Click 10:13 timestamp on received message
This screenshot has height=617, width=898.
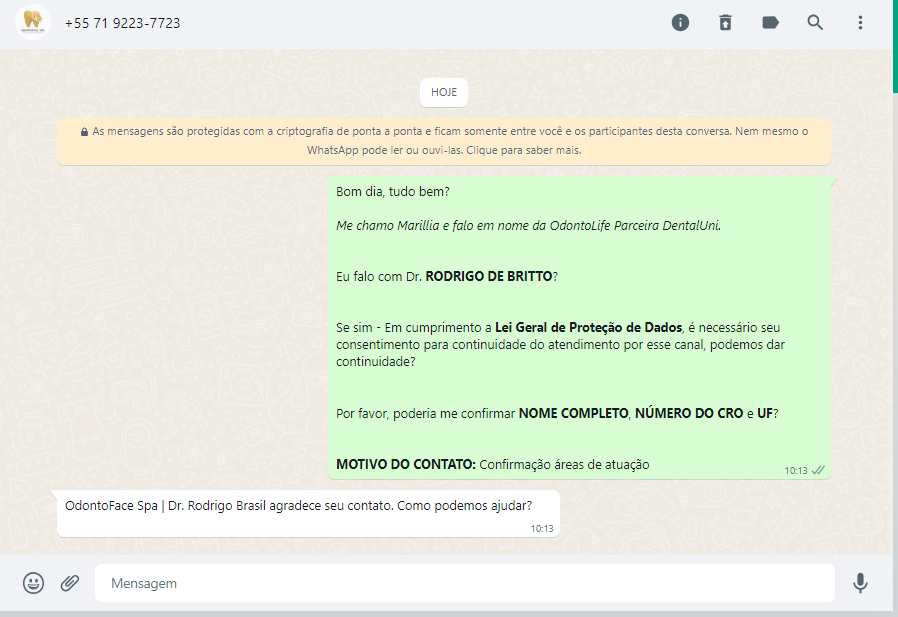[542, 529]
